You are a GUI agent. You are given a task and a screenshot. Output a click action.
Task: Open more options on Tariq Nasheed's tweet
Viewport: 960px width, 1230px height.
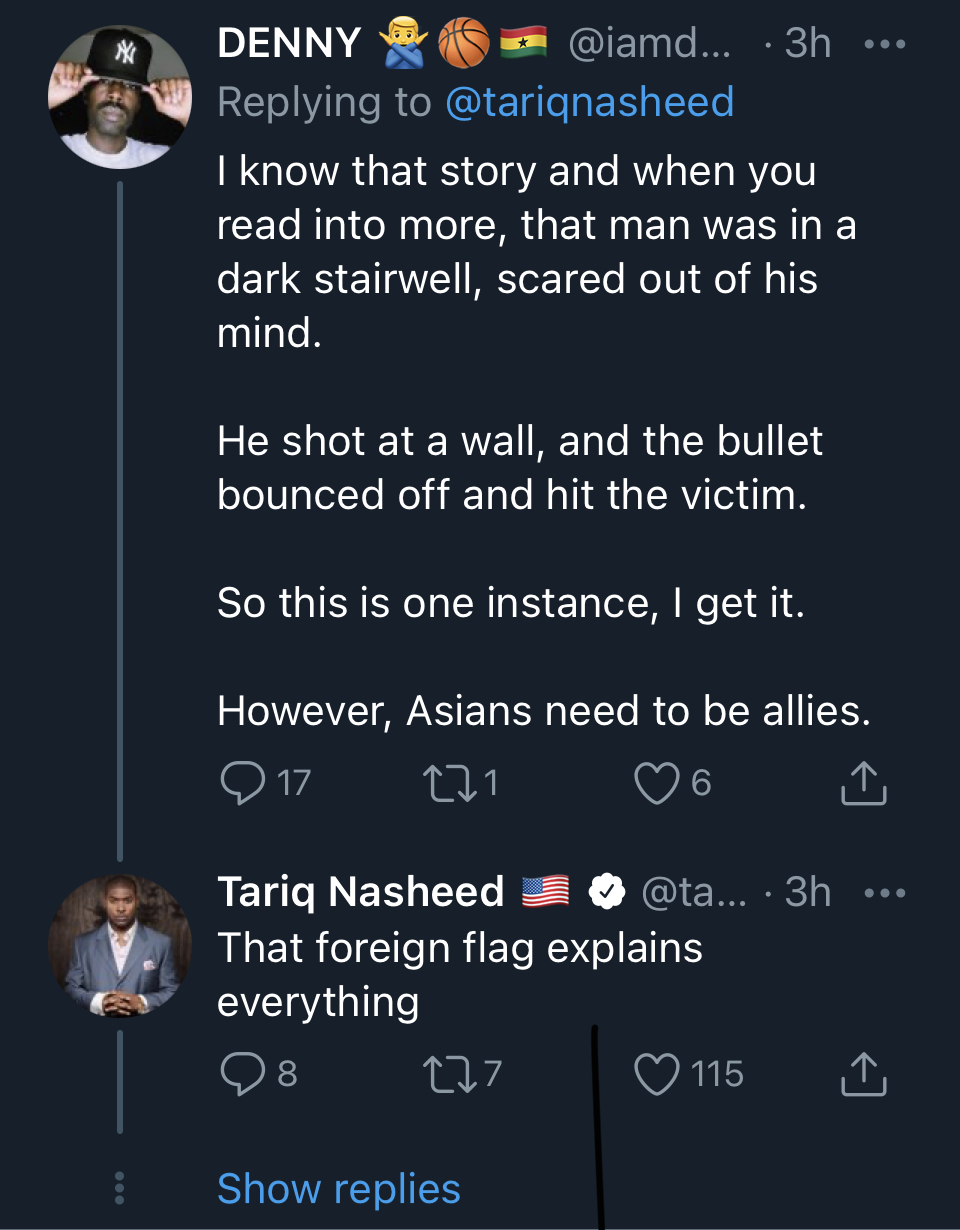[884, 892]
